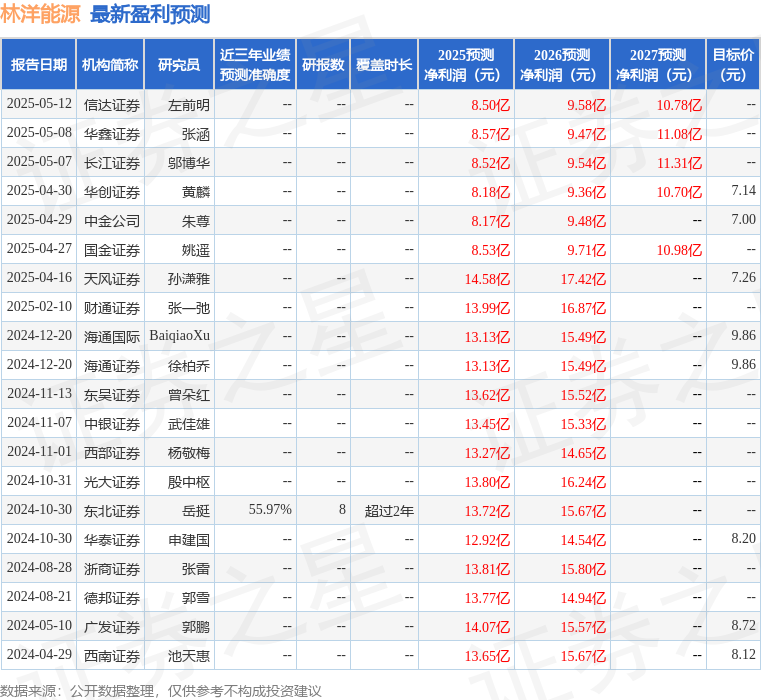Select the 2025-04-16 report date cell
Viewport: 761px width, 700px height.
click(x=39, y=278)
